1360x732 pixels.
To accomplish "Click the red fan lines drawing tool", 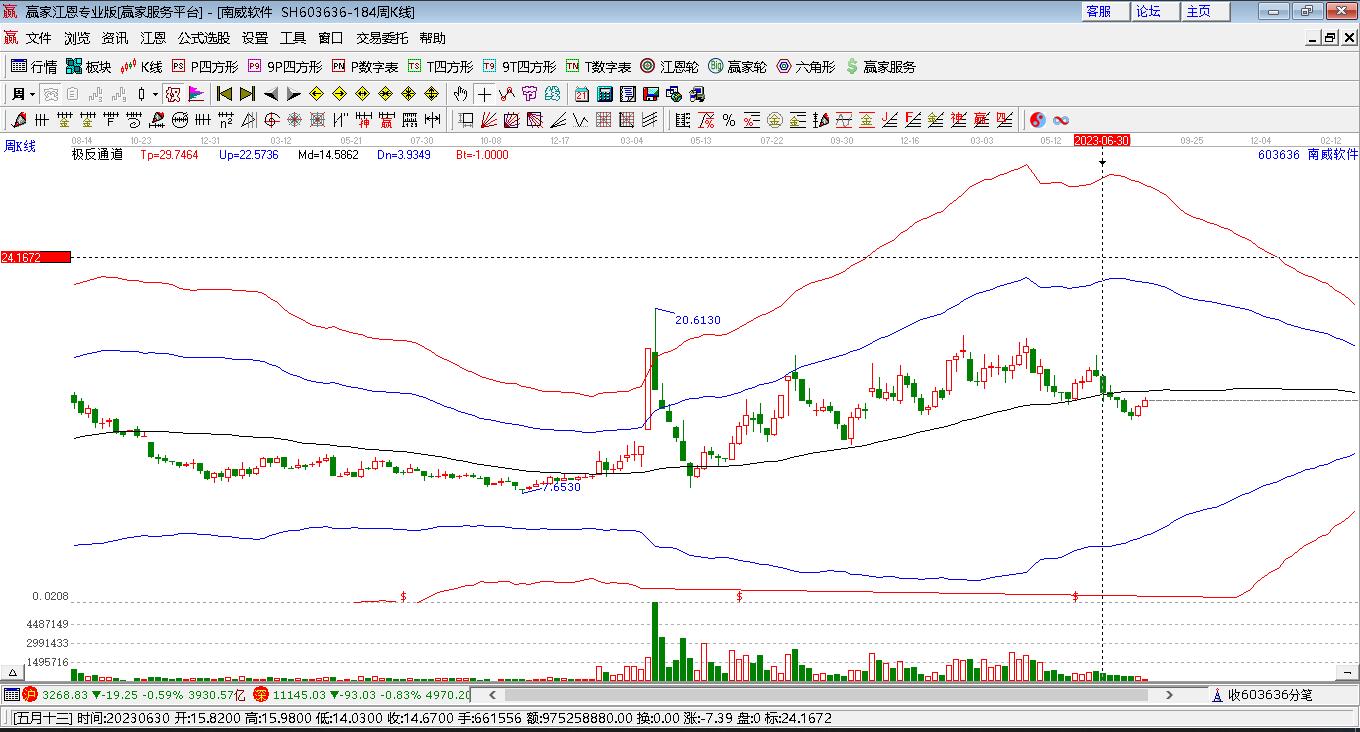I will tap(489, 121).
